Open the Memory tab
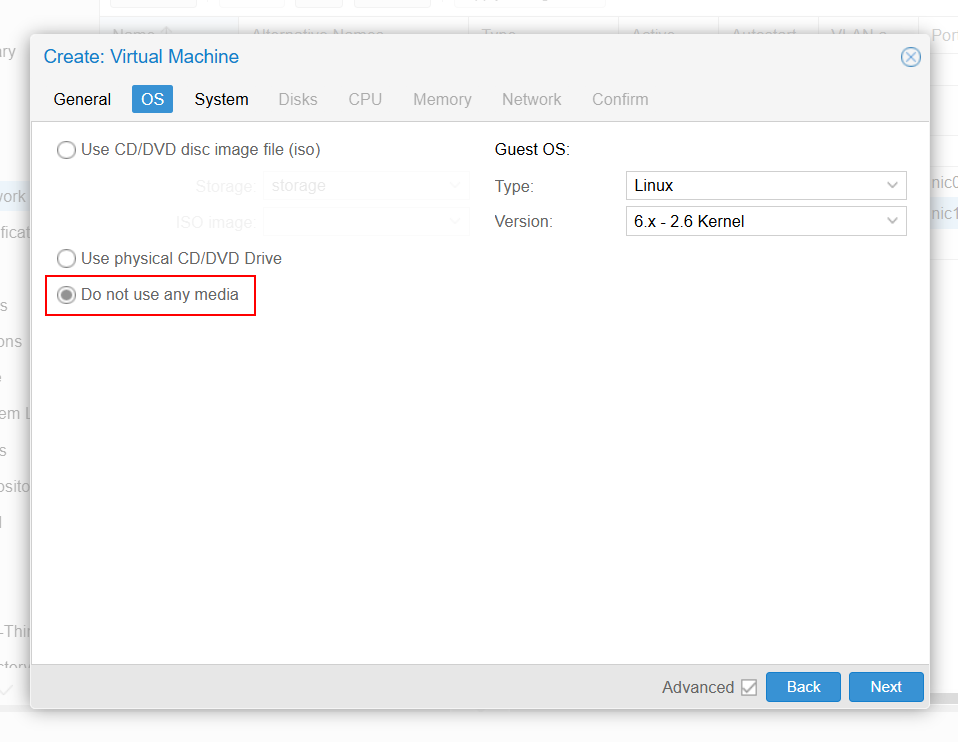Viewport: 958px width, 742px height. point(442,99)
